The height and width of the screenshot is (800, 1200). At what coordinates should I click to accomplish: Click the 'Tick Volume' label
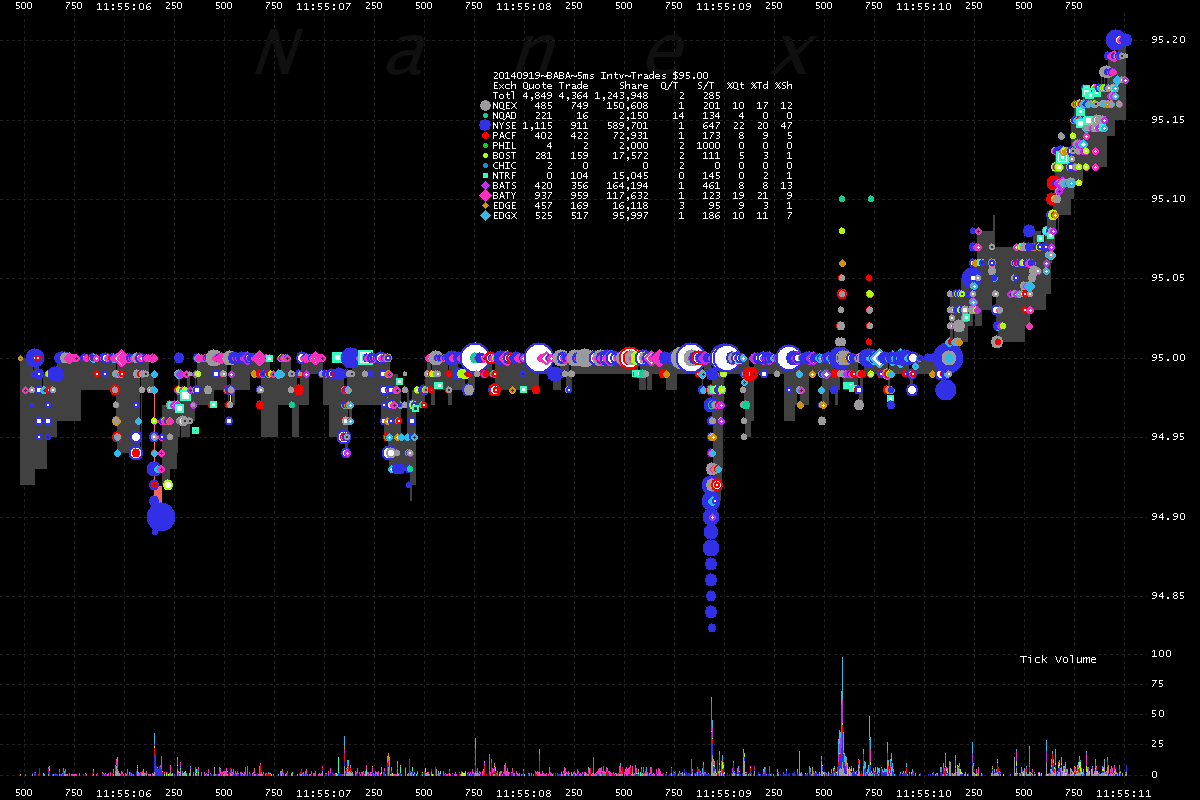pos(1058,659)
